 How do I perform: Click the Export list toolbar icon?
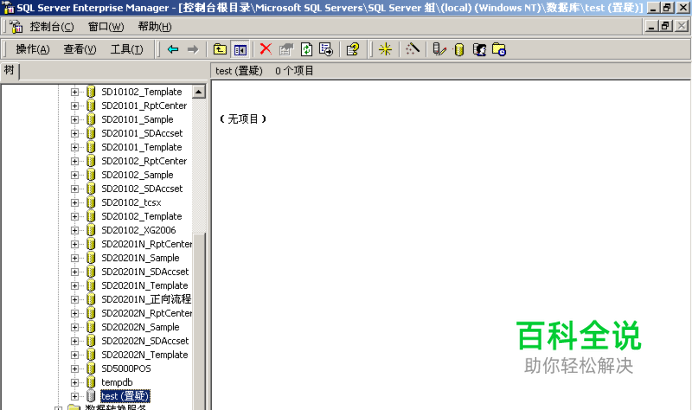pyautogui.click(x=326, y=49)
